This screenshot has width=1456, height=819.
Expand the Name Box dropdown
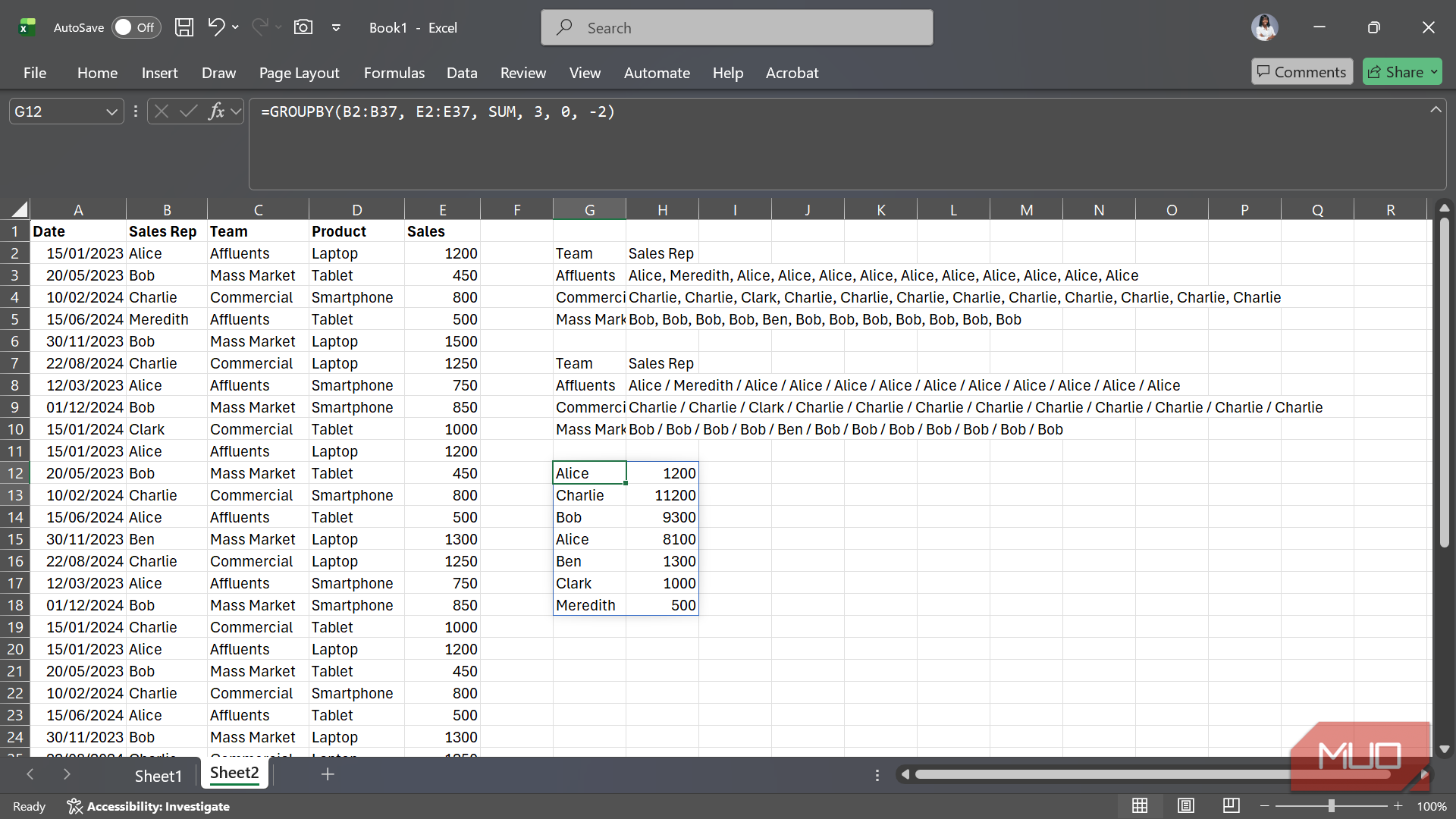pos(111,111)
